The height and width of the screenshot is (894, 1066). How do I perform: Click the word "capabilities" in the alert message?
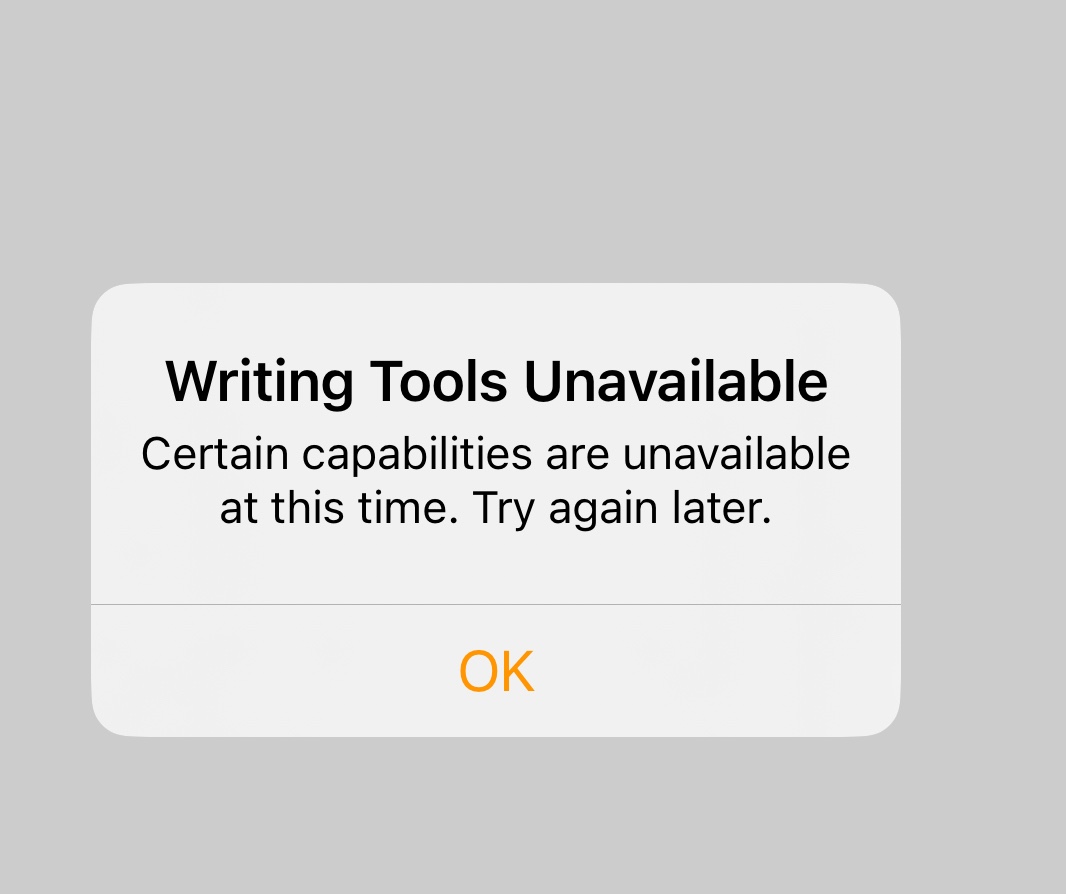click(x=417, y=455)
